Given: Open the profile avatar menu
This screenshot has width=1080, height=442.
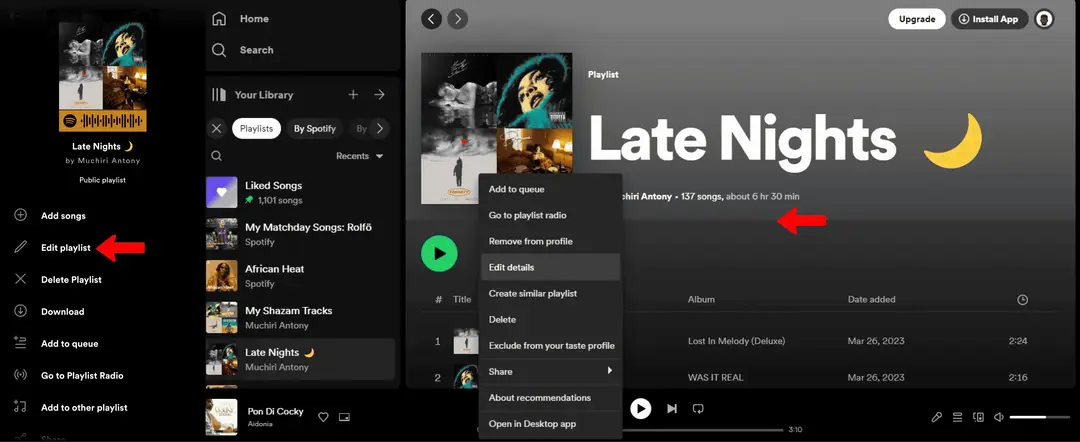Looking at the screenshot, I should 1044,19.
